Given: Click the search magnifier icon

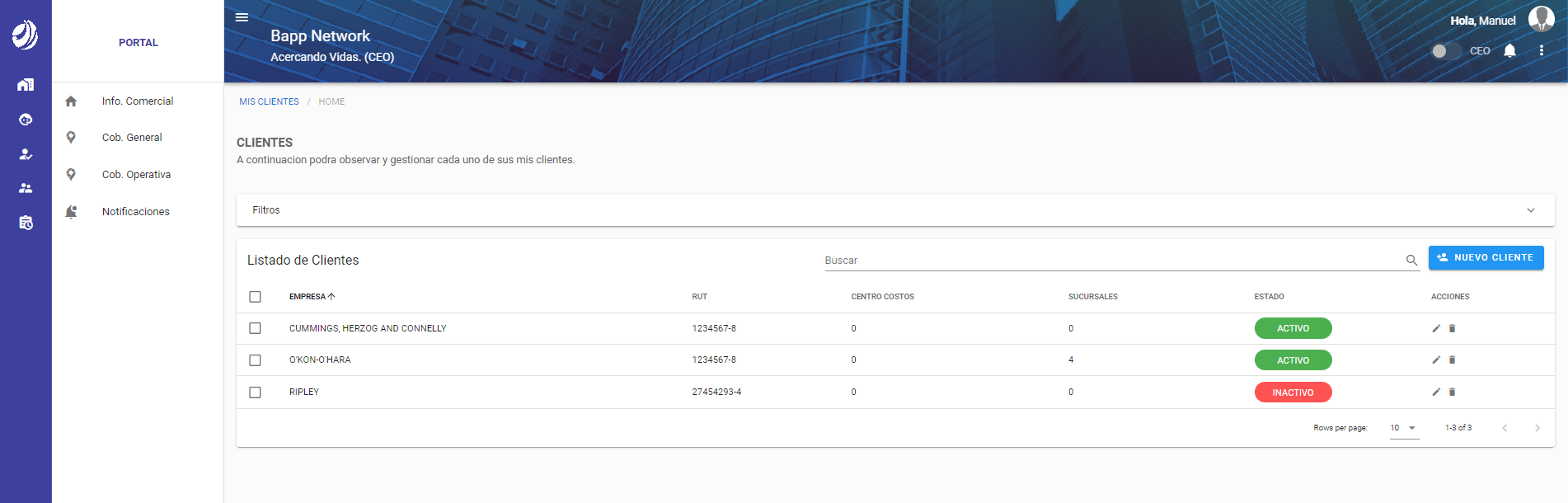Looking at the screenshot, I should click(x=1411, y=261).
